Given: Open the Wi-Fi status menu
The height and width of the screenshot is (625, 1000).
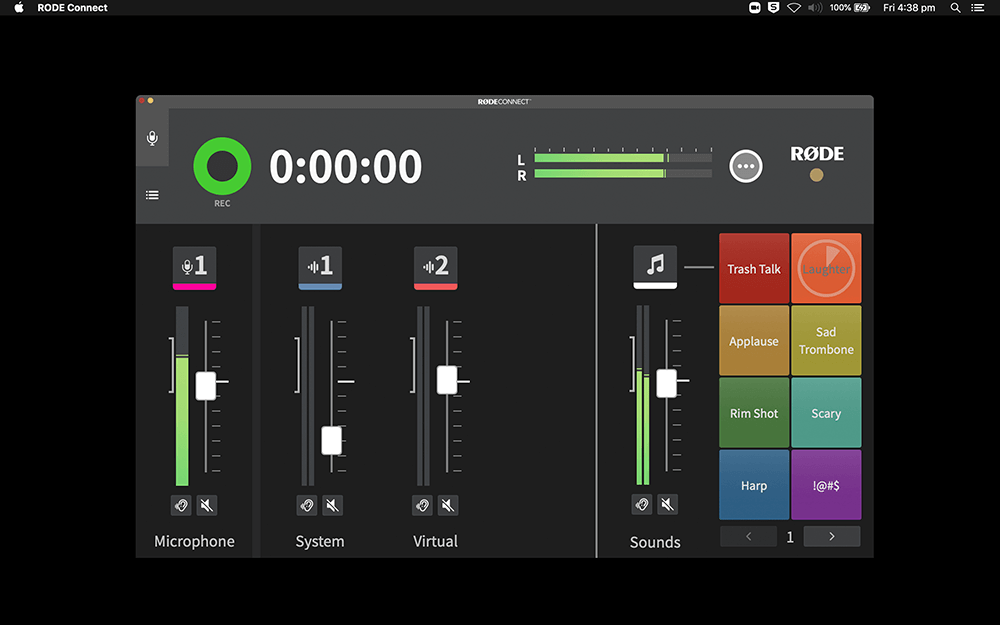Looking at the screenshot, I should [x=794, y=8].
